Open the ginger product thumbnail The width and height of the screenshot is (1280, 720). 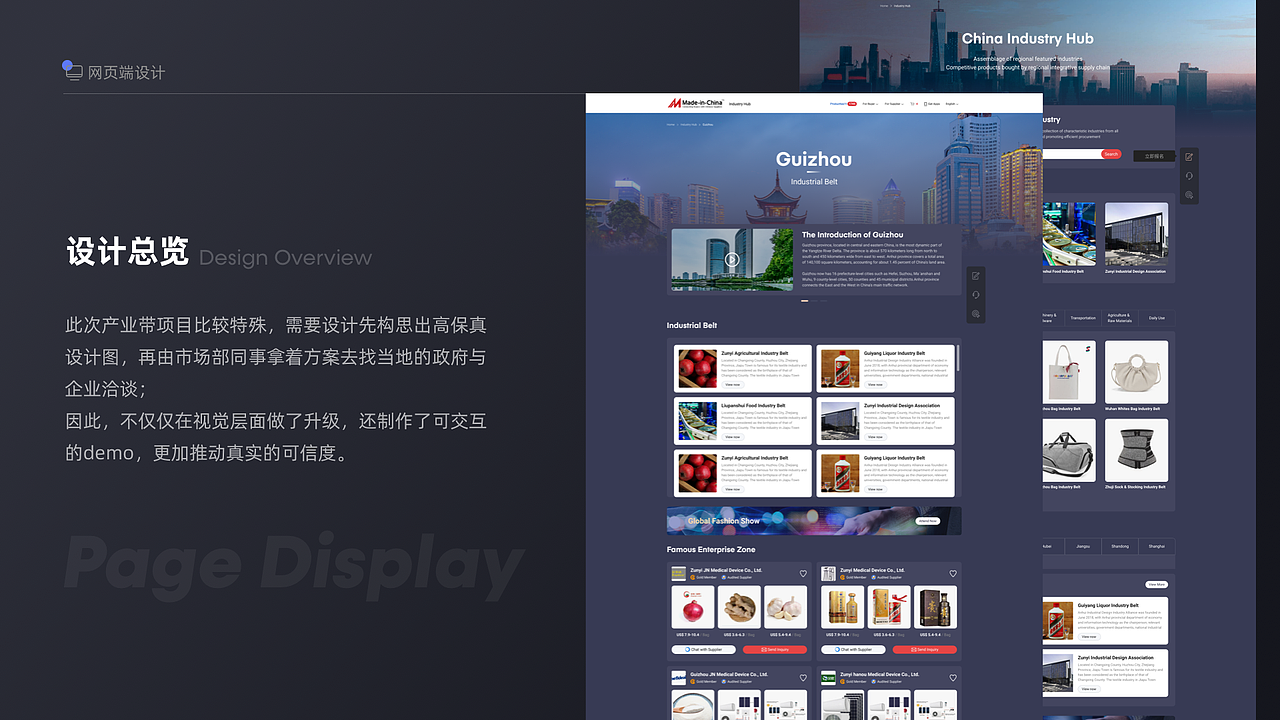tap(739, 607)
